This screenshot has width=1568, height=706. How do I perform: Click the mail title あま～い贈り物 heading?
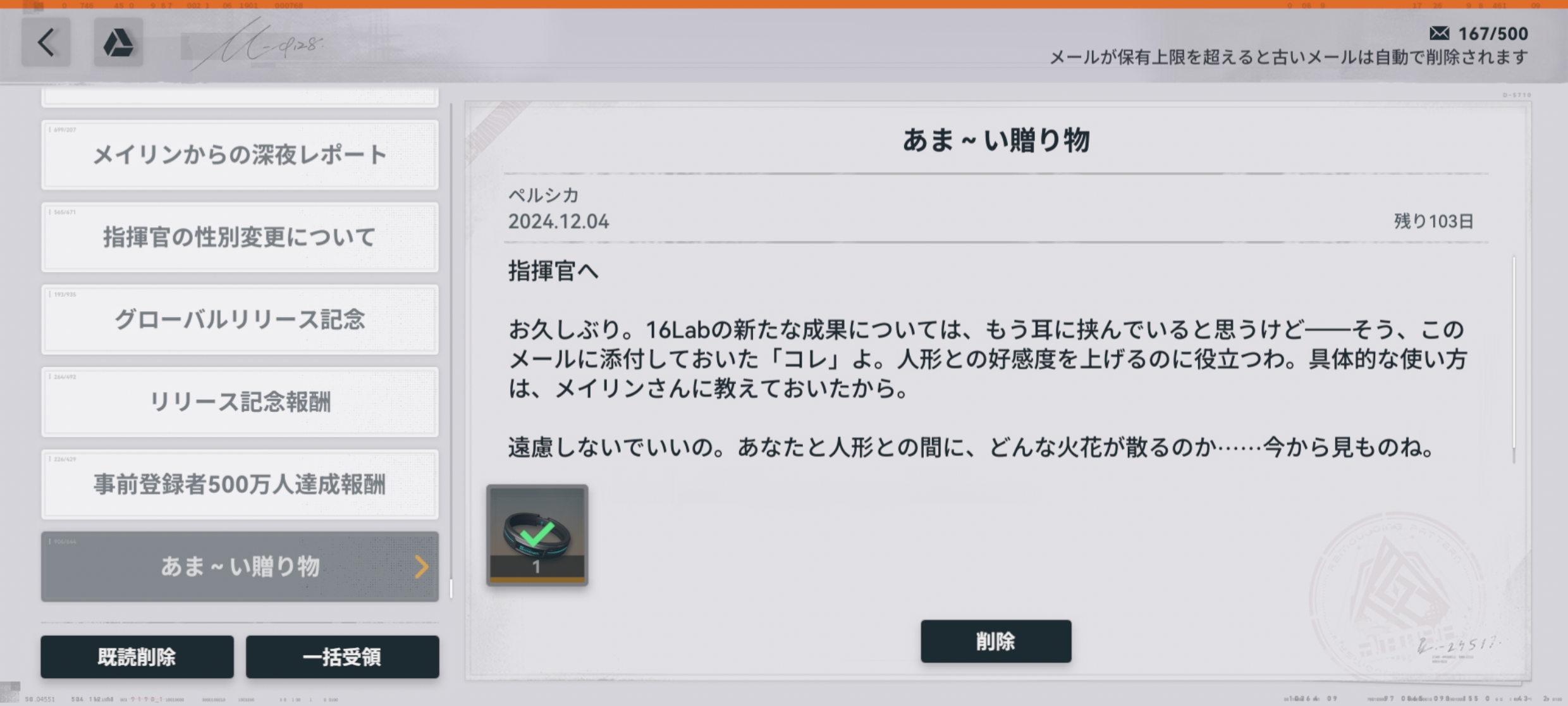coord(996,140)
